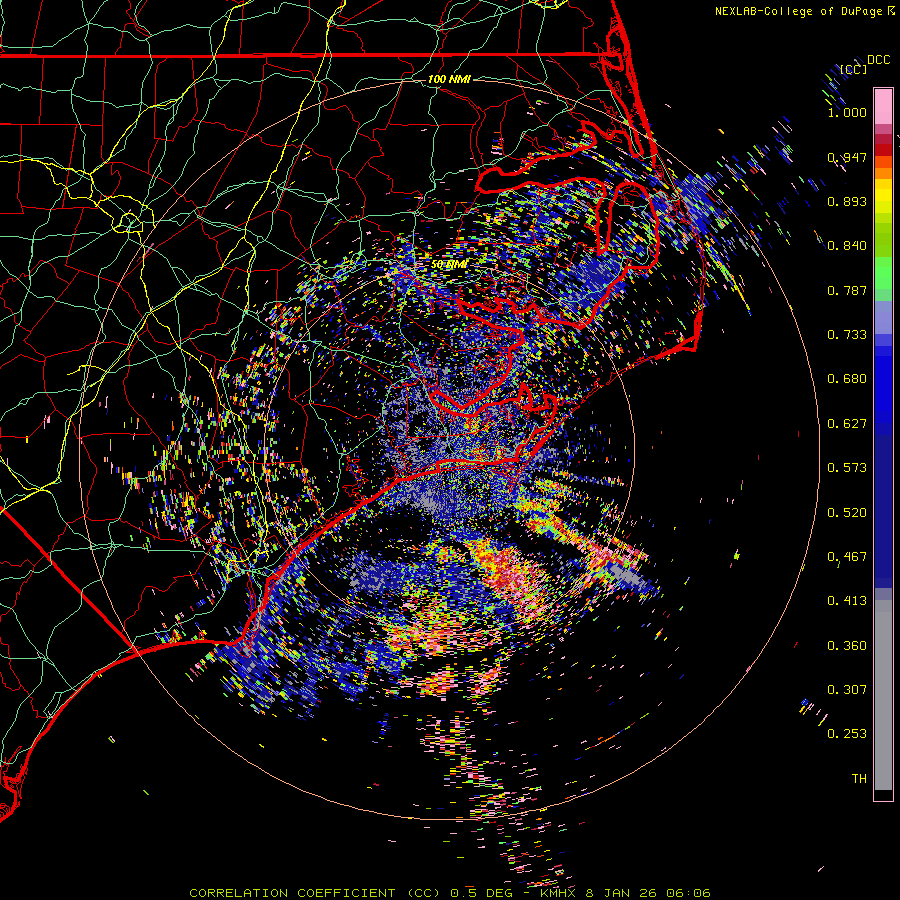
Task: Select the 0.680 legend value
Action: pos(847,379)
